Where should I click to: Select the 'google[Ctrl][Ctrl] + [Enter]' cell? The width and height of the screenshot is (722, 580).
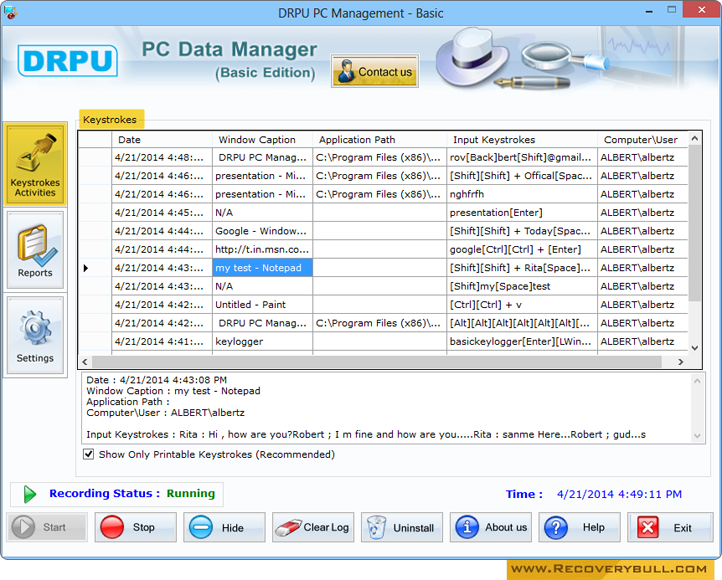[x=522, y=249]
